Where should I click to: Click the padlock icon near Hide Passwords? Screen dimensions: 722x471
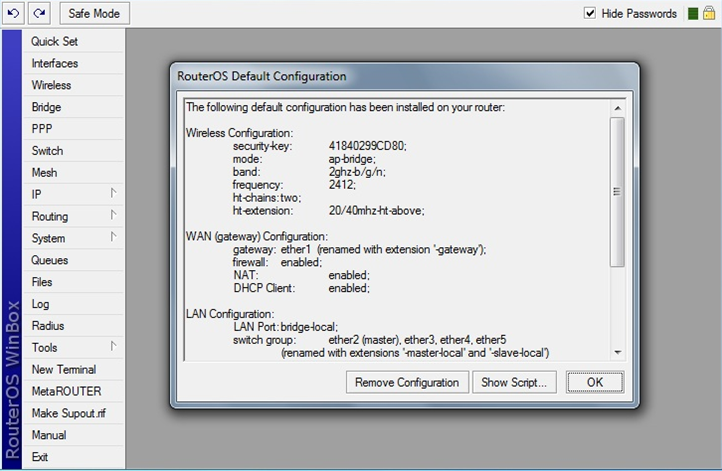pyautogui.click(x=709, y=13)
